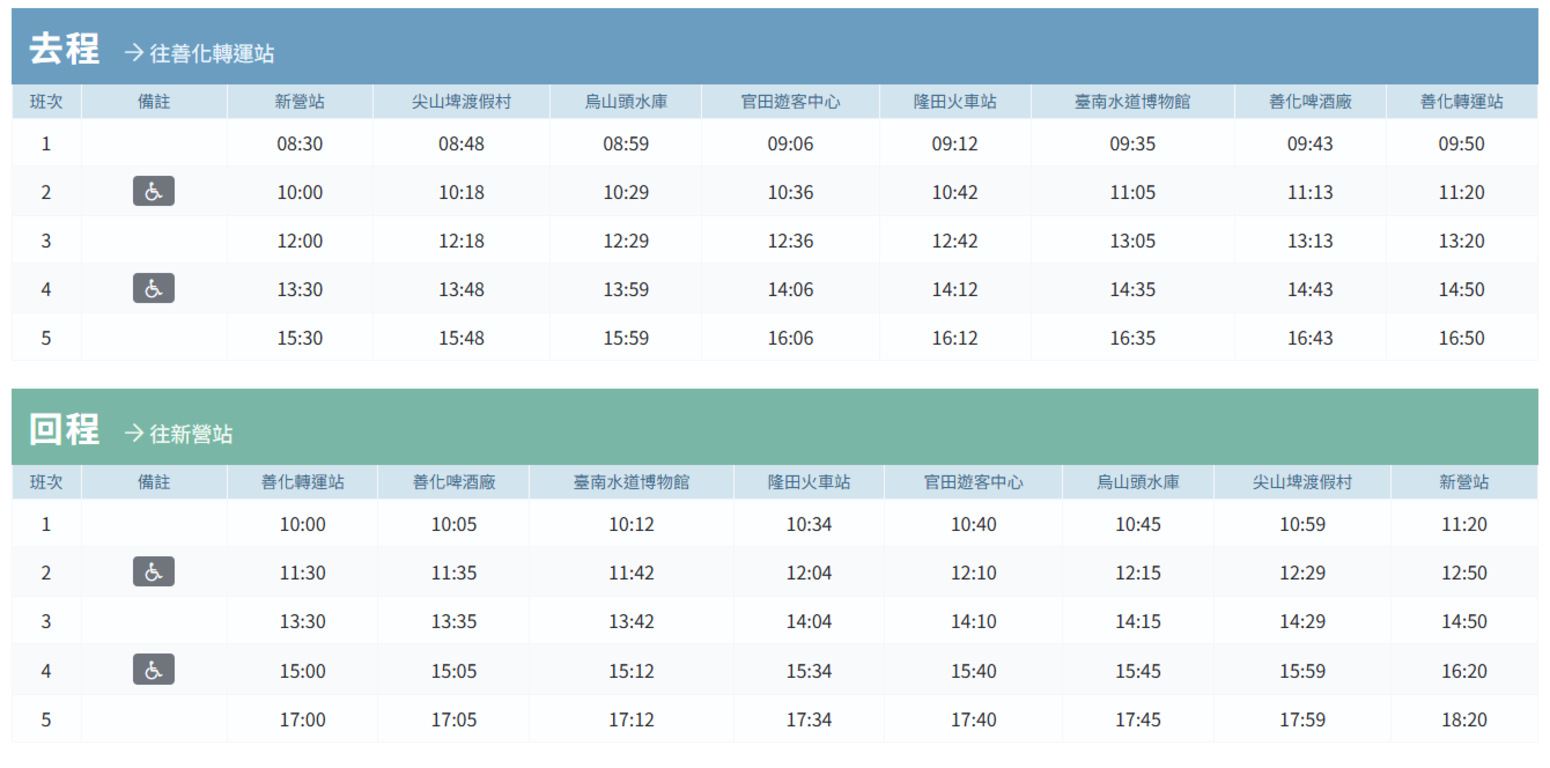Image resolution: width=1550 pixels, height=768 pixels.
Task: Click the 18:20 final arrival time
Action: (1463, 720)
